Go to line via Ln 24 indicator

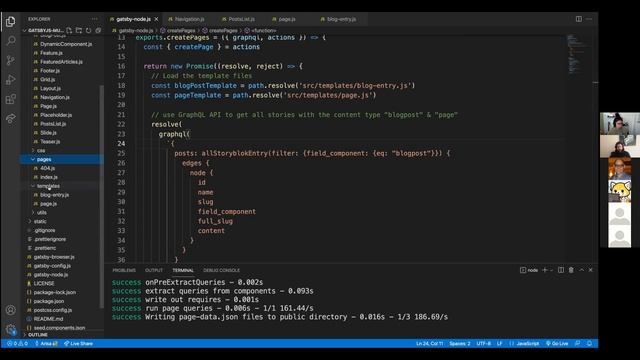coord(429,344)
